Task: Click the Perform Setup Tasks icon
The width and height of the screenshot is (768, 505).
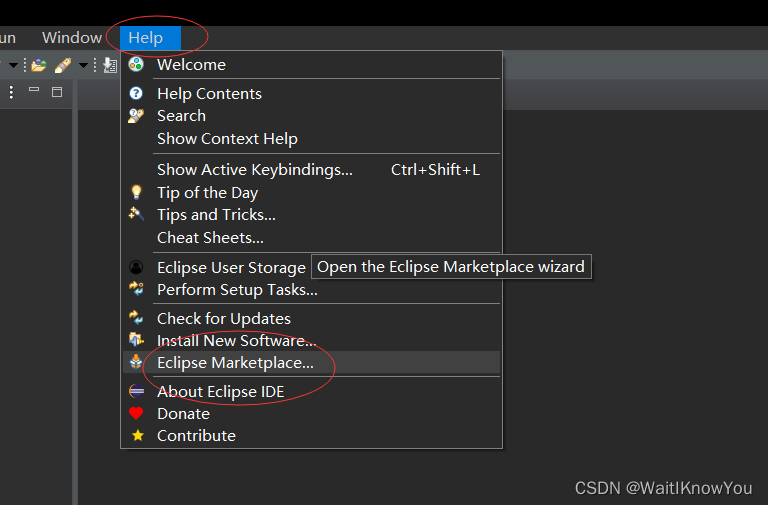Action: click(x=136, y=289)
